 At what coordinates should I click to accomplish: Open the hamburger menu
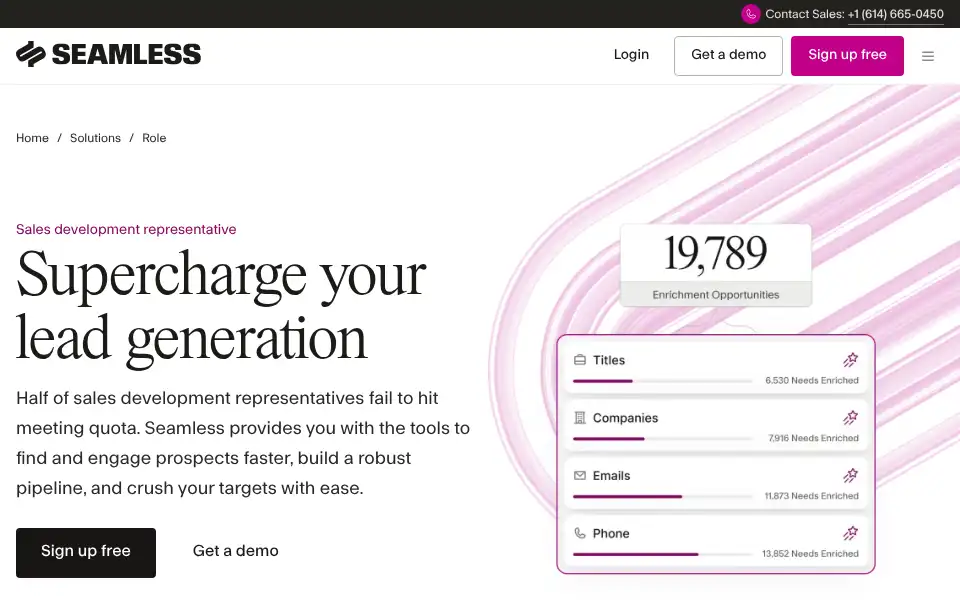(x=928, y=56)
